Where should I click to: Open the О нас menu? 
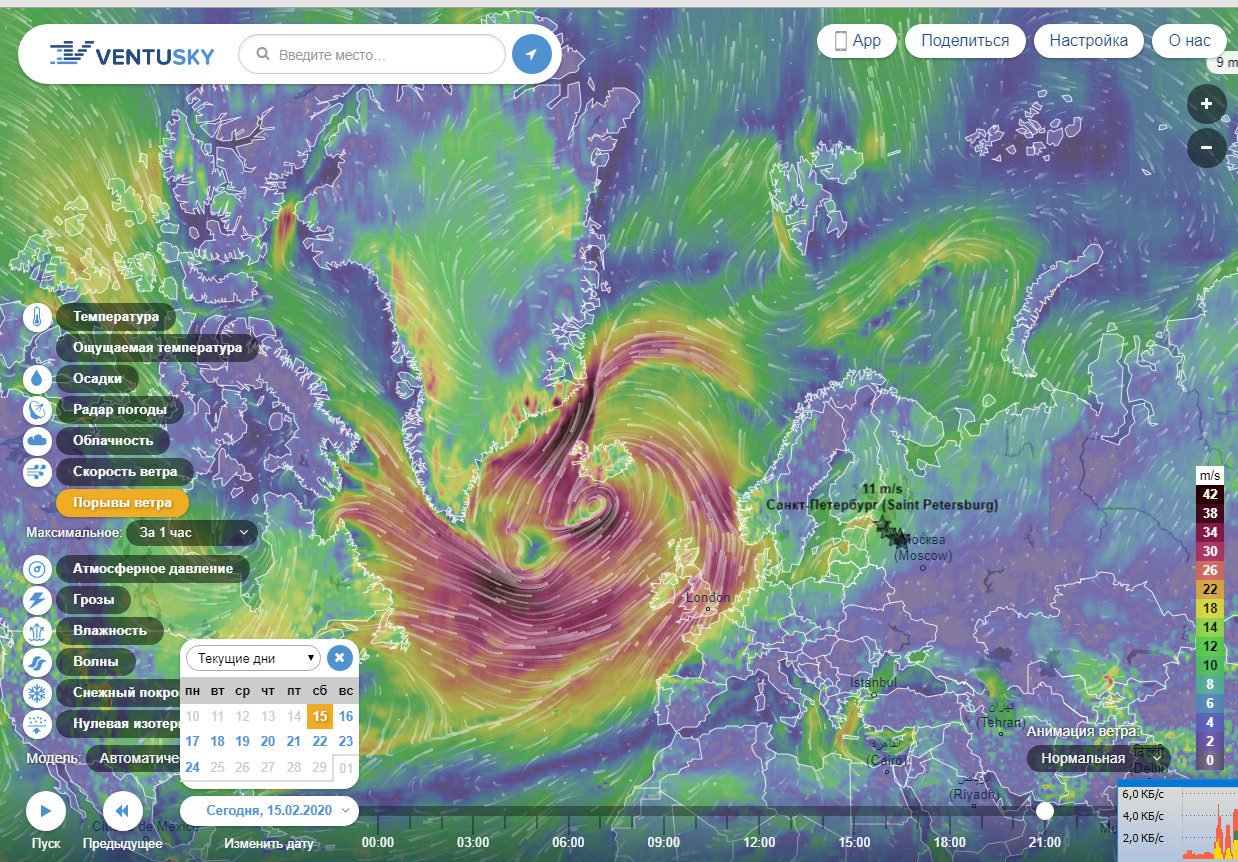pyautogui.click(x=1188, y=41)
